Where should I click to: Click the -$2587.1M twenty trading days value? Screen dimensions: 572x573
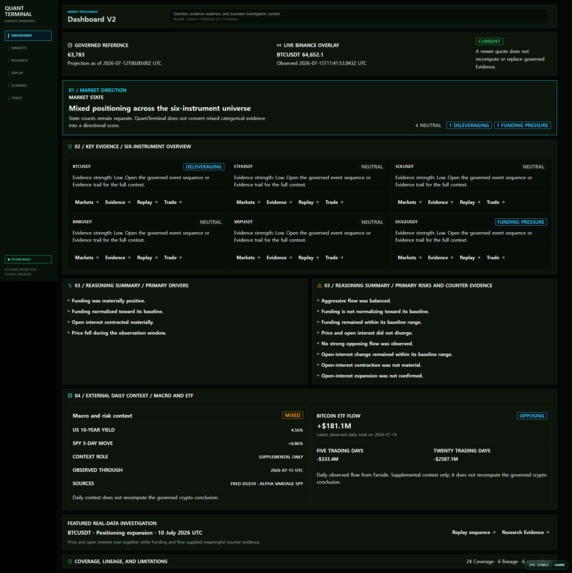pos(446,459)
